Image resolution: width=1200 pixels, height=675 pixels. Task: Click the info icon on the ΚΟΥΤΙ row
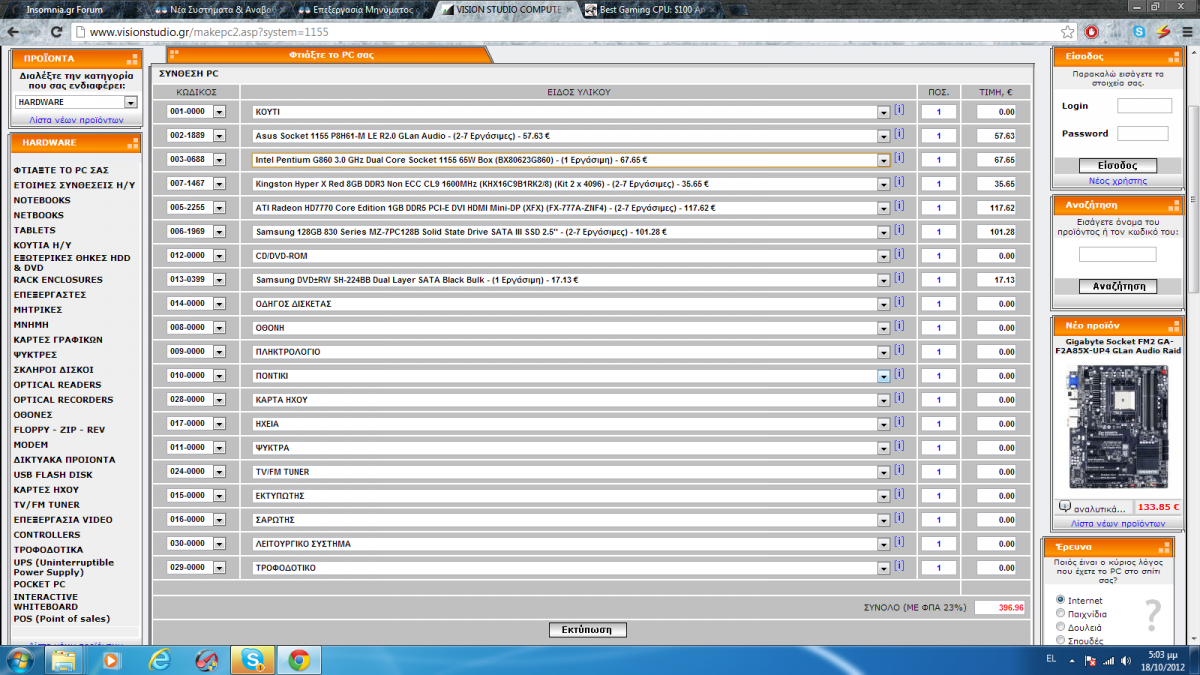tap(899, 111)
